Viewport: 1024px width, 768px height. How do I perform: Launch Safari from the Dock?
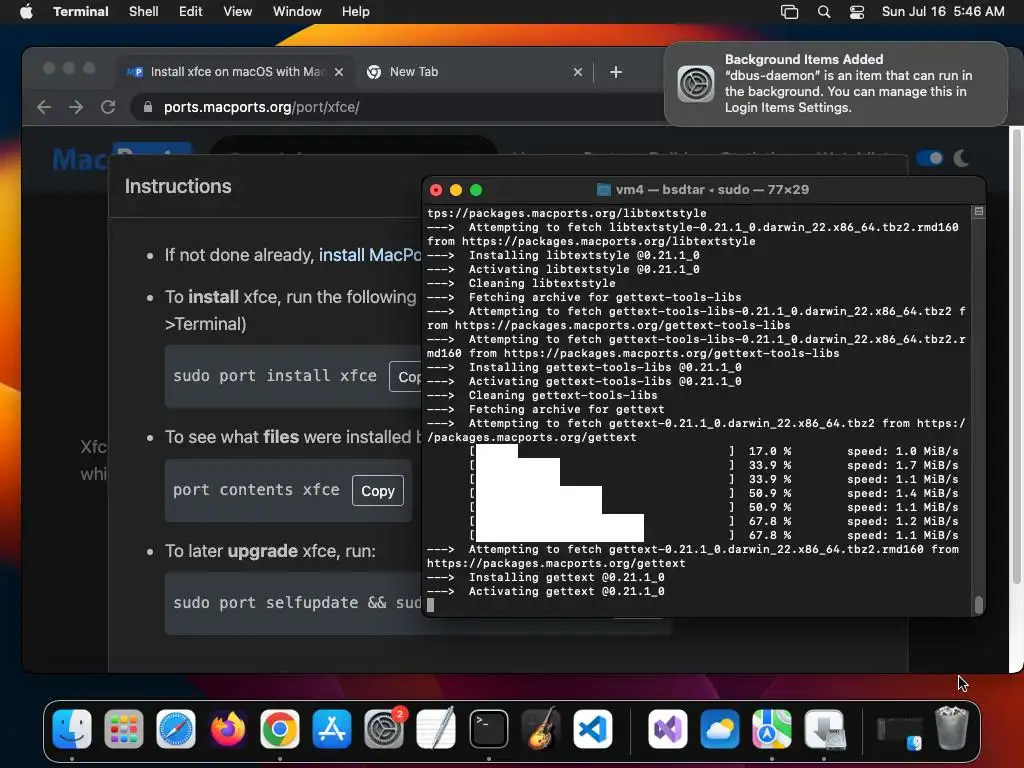tap(176, 729)
